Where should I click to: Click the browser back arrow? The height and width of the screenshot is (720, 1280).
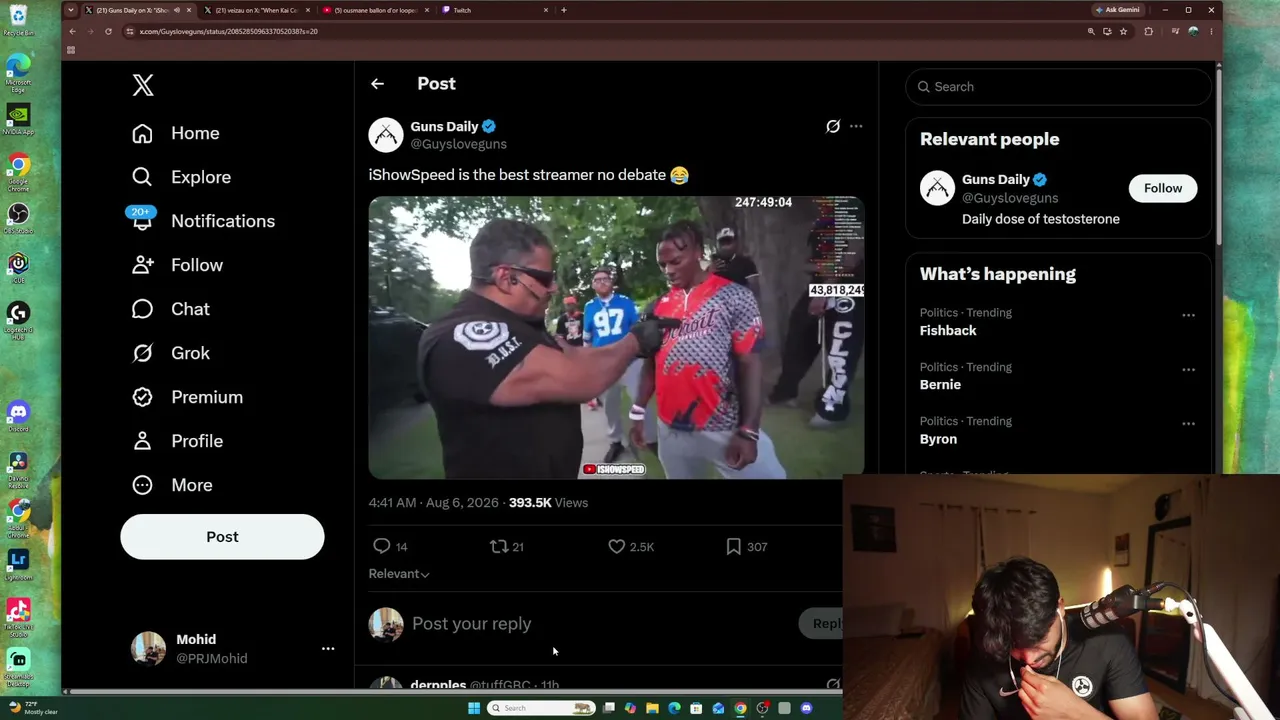click(x=72, y=31)
